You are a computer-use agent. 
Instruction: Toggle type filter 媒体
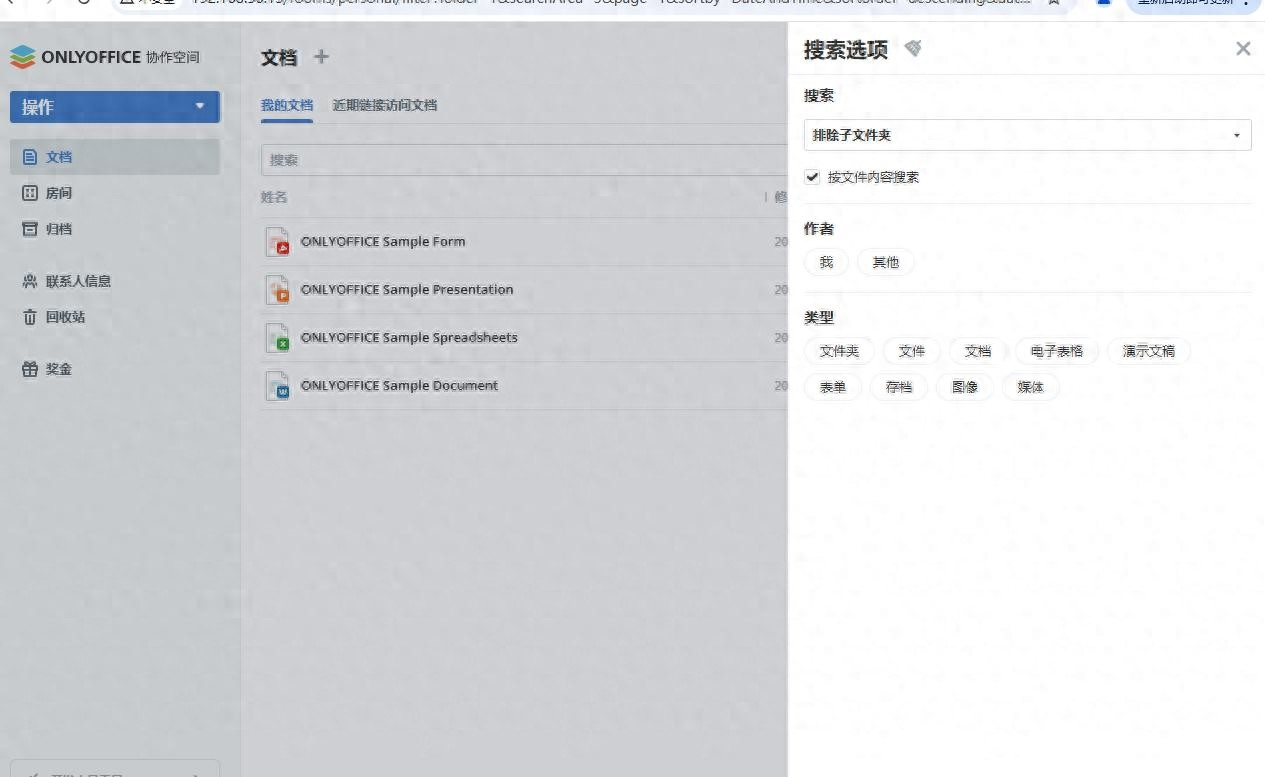coord(1031,387)
